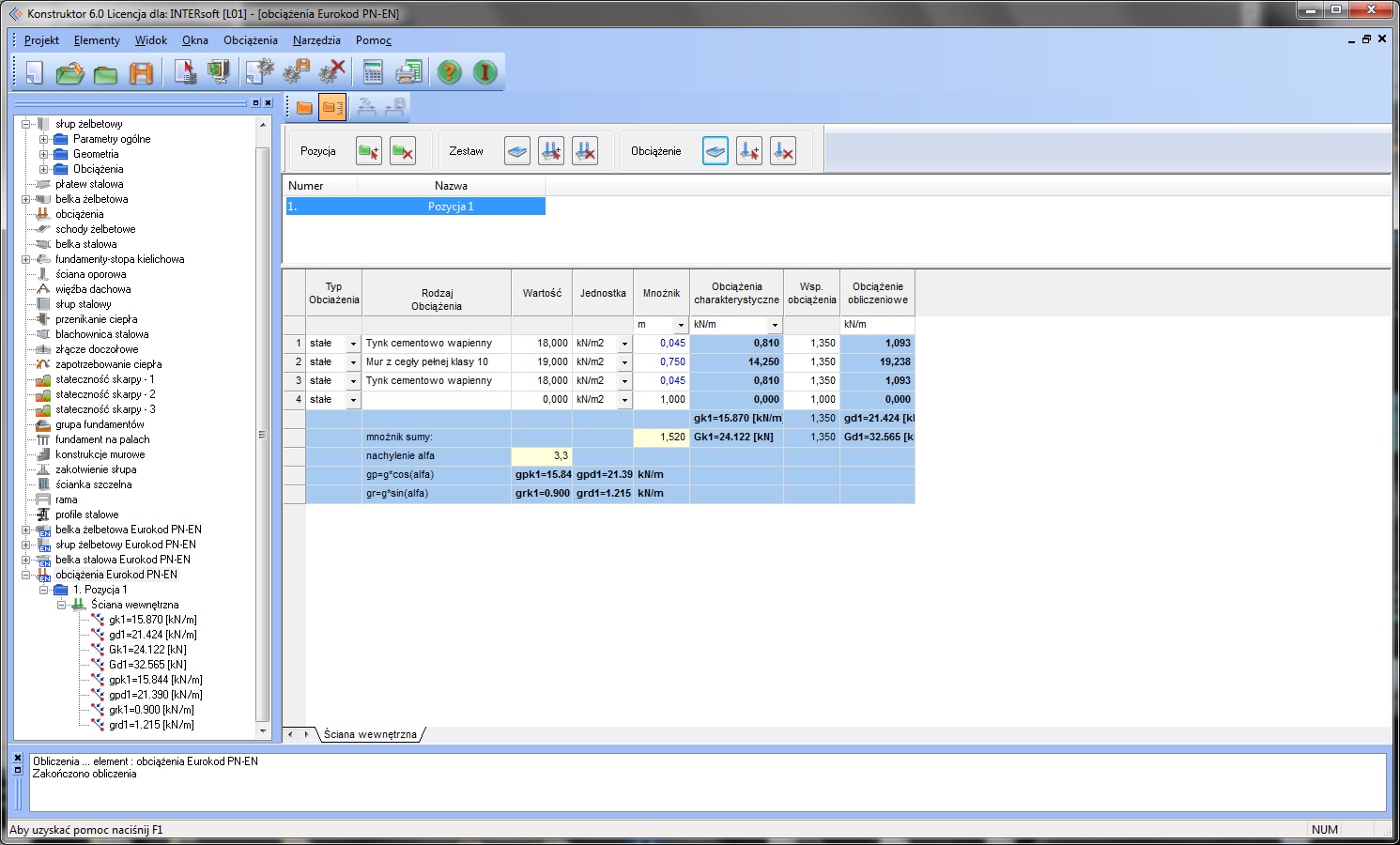
Task: Click the gear with red X icon
Action: tap(331, 72)
